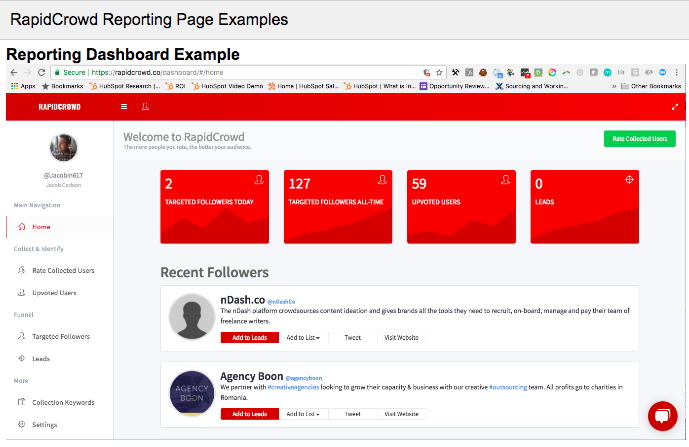
Task: Click user icon on Upvoted Users card
Action: pos(505,180)
